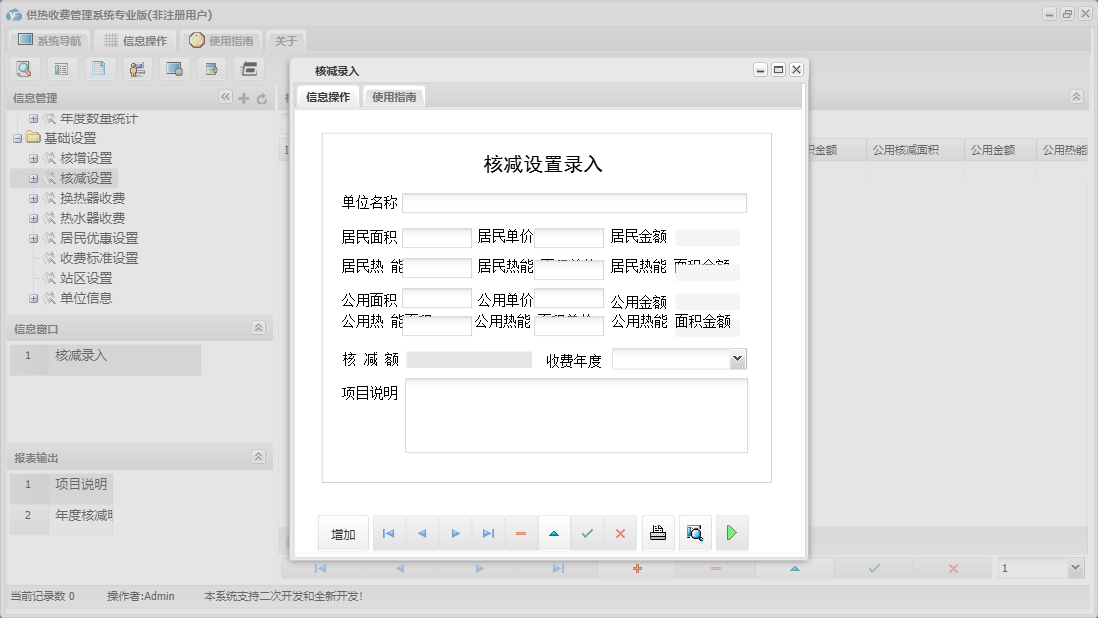Viewport: 1098px width, 618px height.
Task: Open the 收费年度 dropdown
Action: pyautogui.click(x=735, y=358)
